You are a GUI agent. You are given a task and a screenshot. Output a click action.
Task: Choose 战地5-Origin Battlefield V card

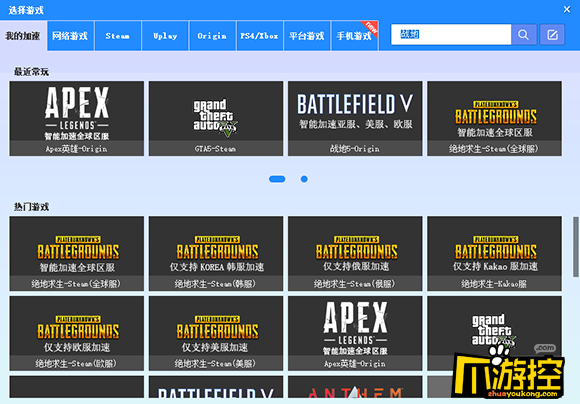click(x=355, y=118)
